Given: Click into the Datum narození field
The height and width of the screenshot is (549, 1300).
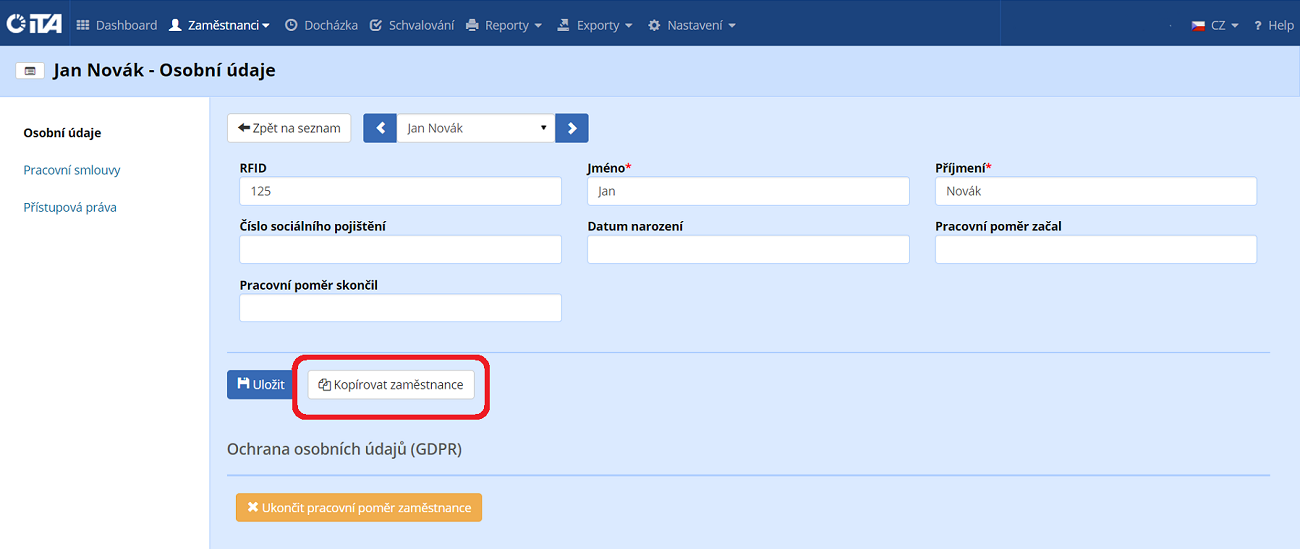Looking at the screenshot, I should (748, 250).
